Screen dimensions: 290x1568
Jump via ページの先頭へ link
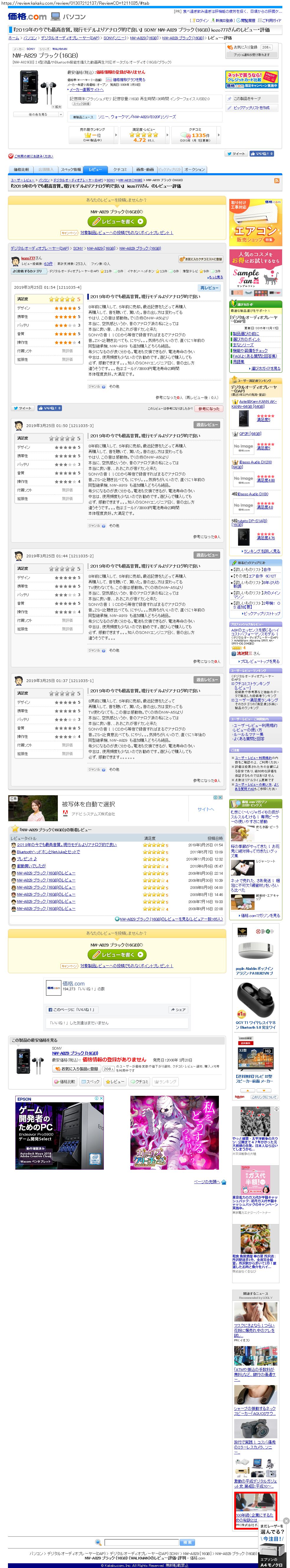click(206, 1181)
